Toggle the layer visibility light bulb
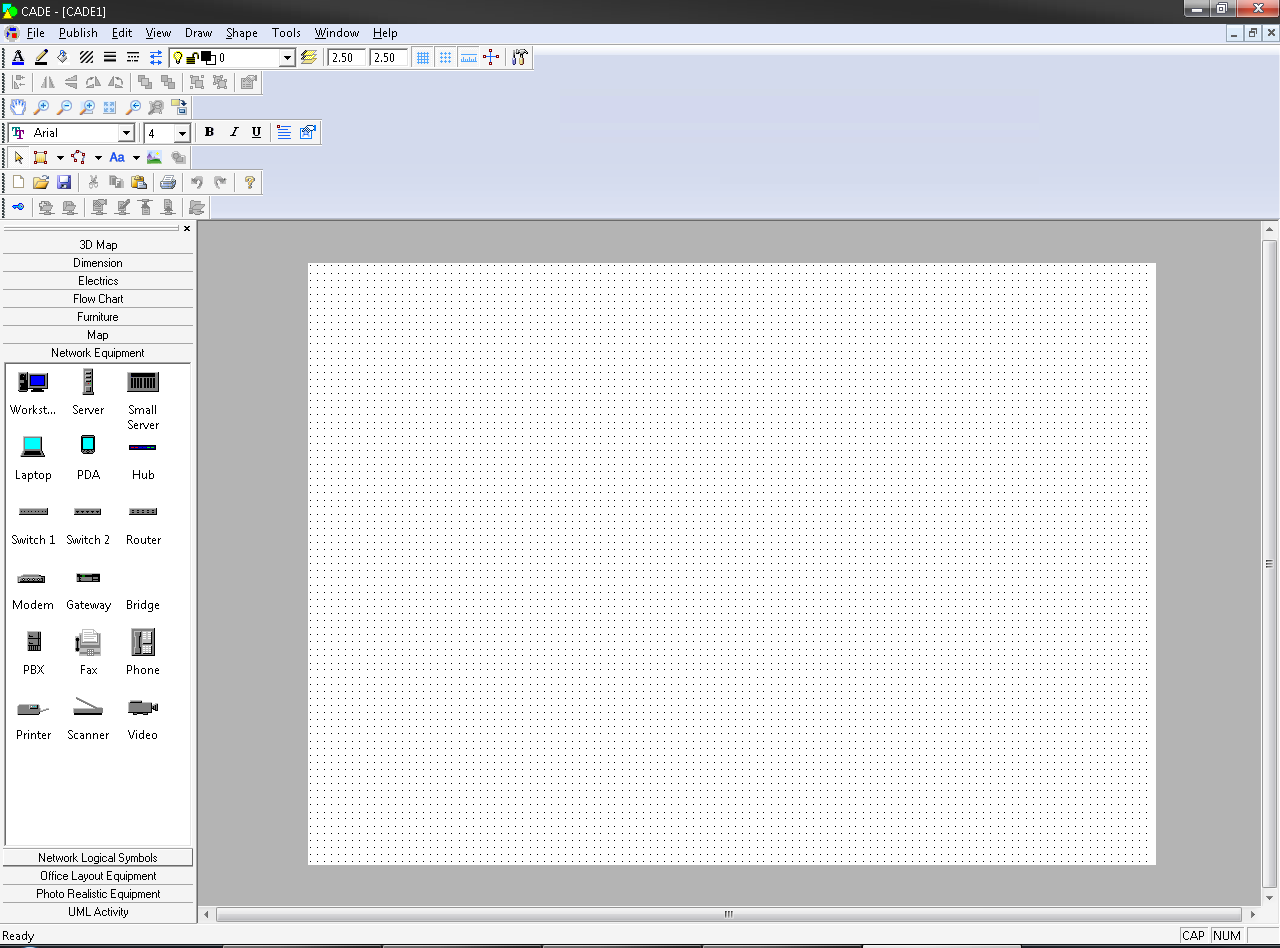Screen dimensions: 1280x948 pyautogui.click(x=178, y=58)
